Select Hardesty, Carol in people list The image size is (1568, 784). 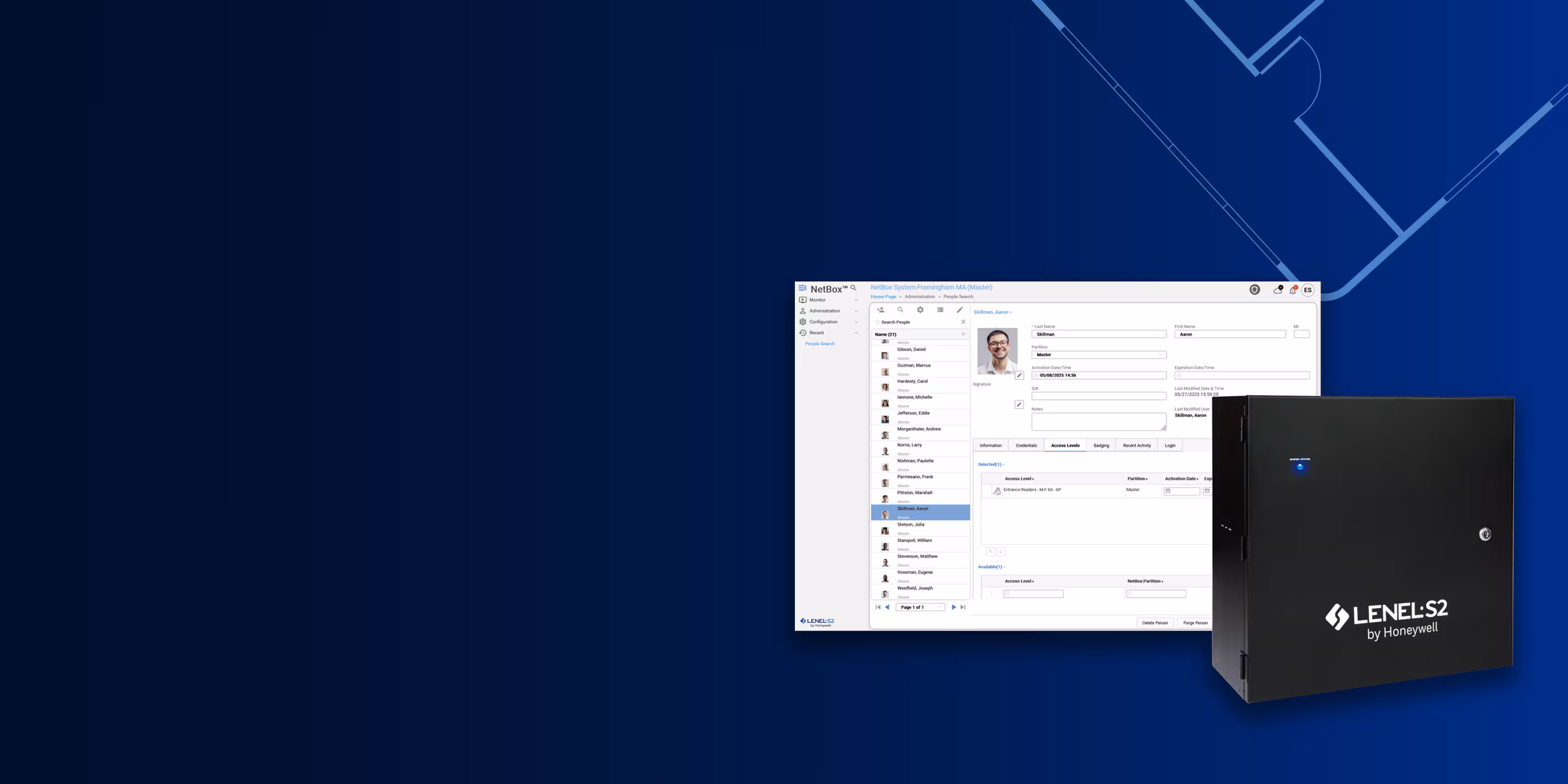(x=920, y=385)
